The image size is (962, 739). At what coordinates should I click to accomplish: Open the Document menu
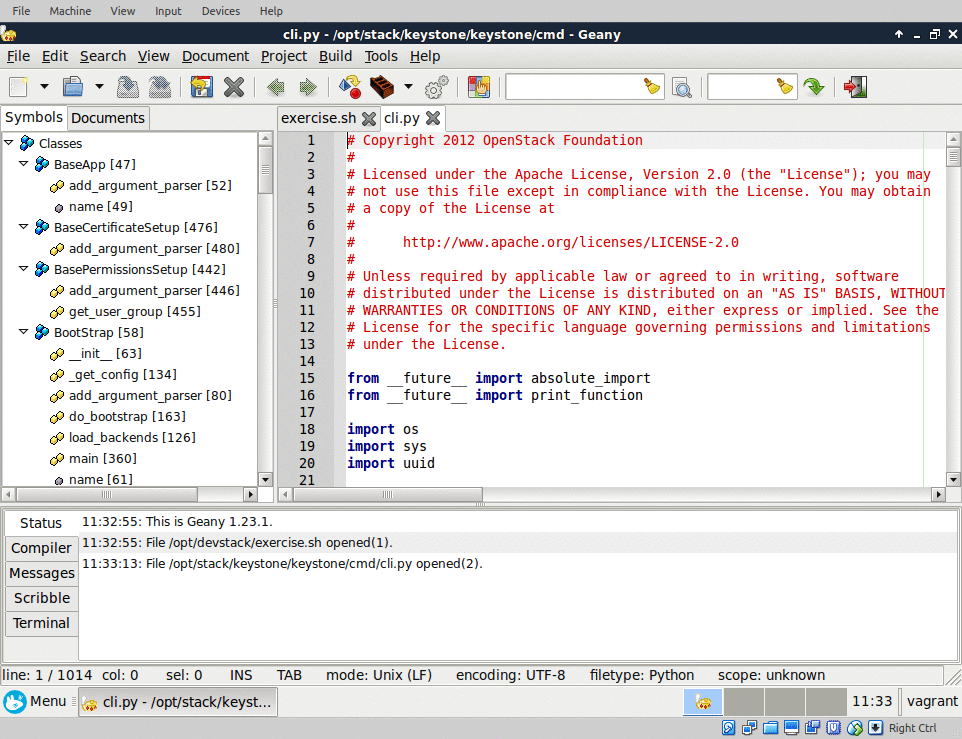[215, 56]
